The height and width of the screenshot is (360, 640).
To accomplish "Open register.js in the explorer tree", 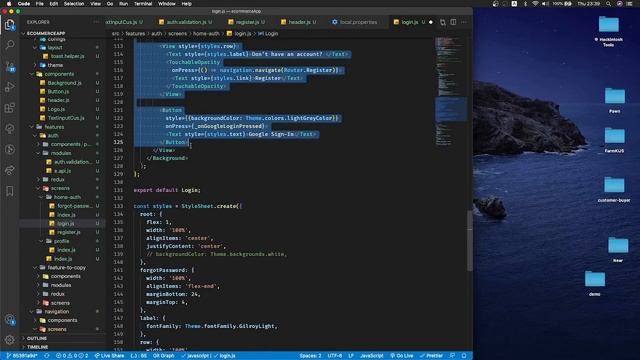I will click(69, 232).
